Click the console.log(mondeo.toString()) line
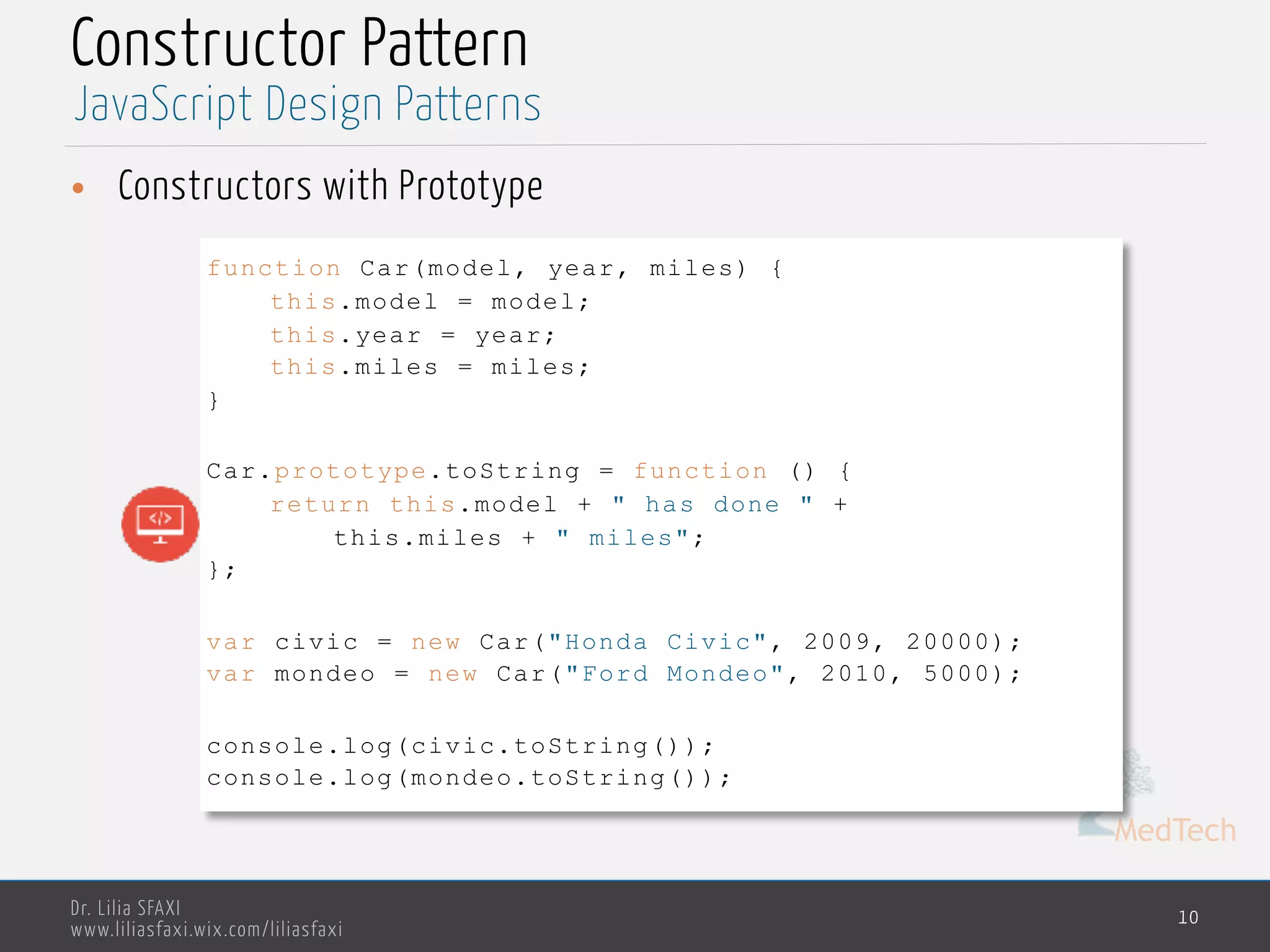 469,778
